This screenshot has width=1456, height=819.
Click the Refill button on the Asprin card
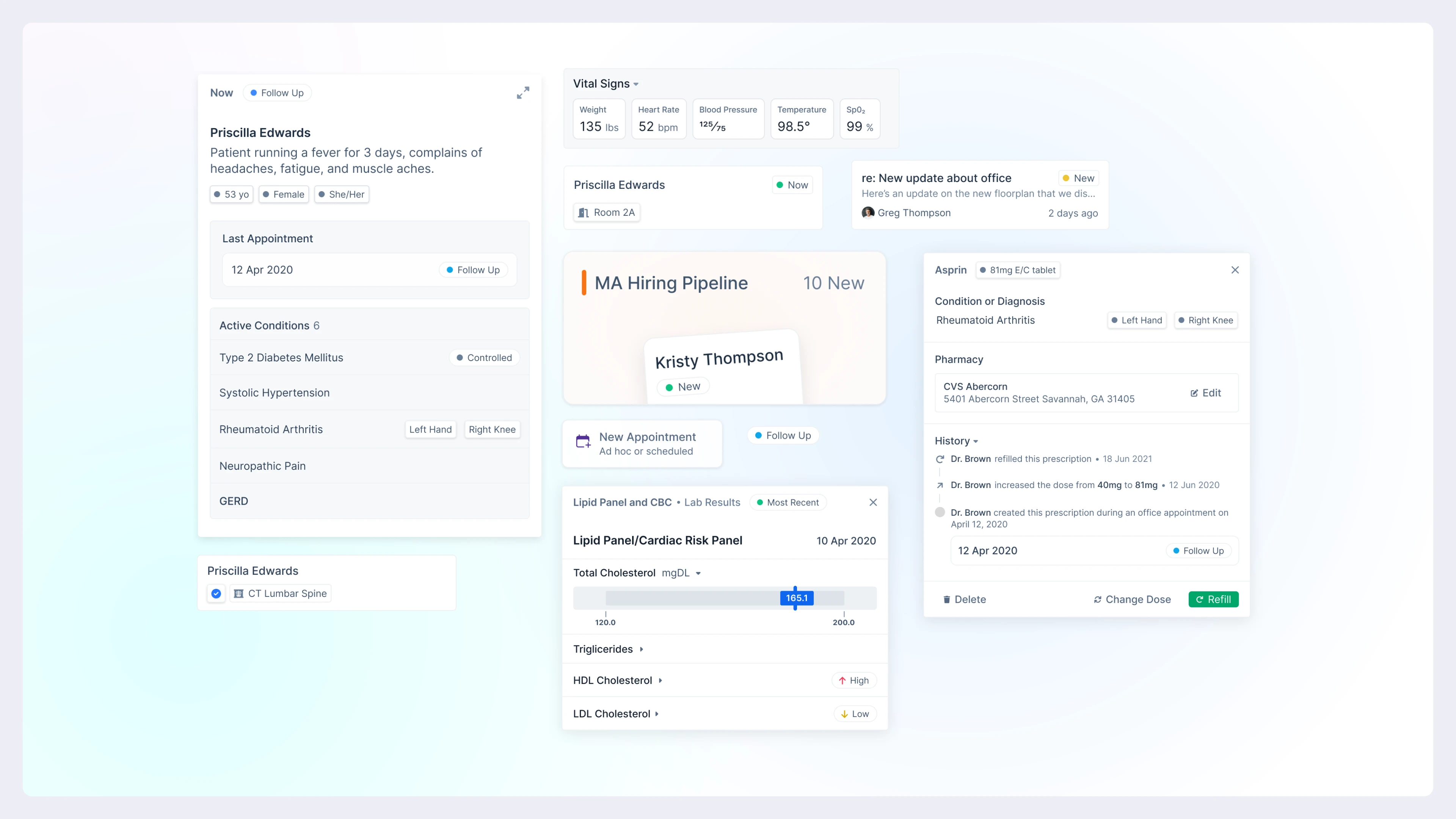click(1213, 599)
